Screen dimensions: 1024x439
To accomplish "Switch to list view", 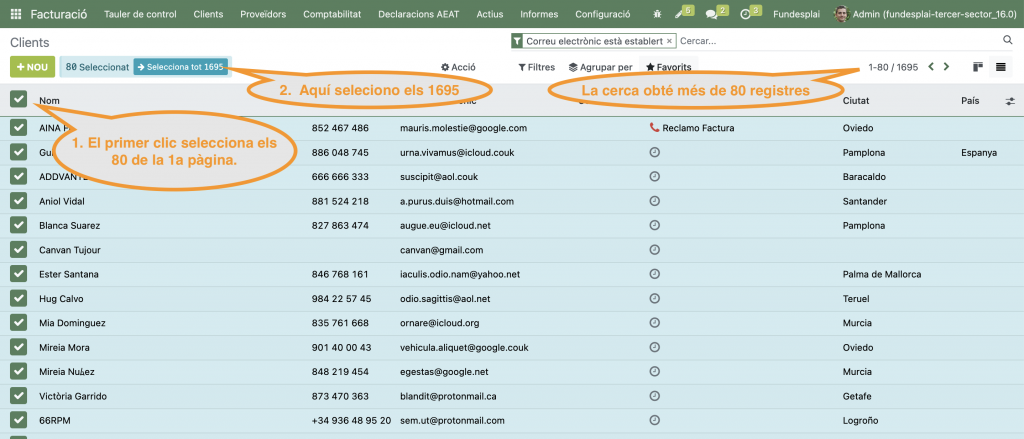I will click(x=1001, y=67).
